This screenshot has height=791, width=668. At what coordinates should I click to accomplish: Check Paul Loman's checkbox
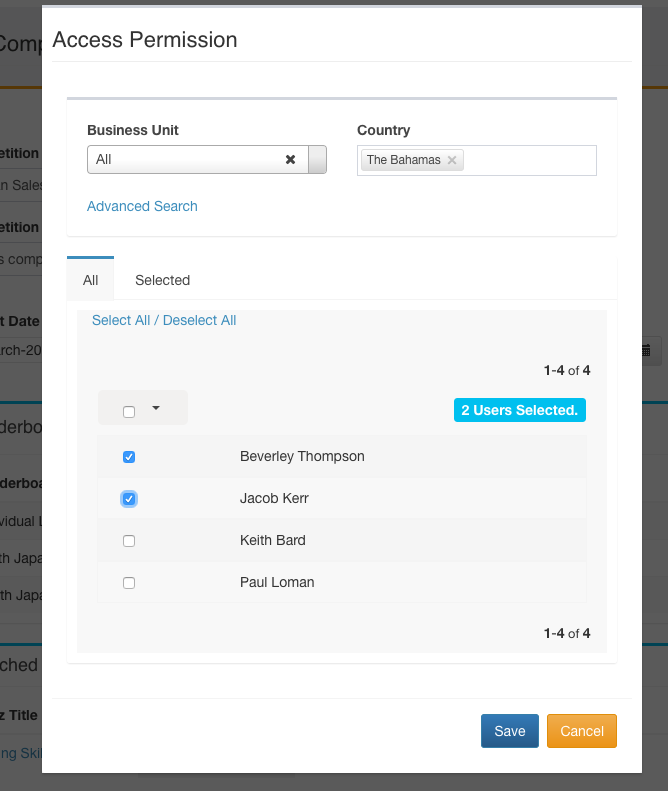[129, 583]
